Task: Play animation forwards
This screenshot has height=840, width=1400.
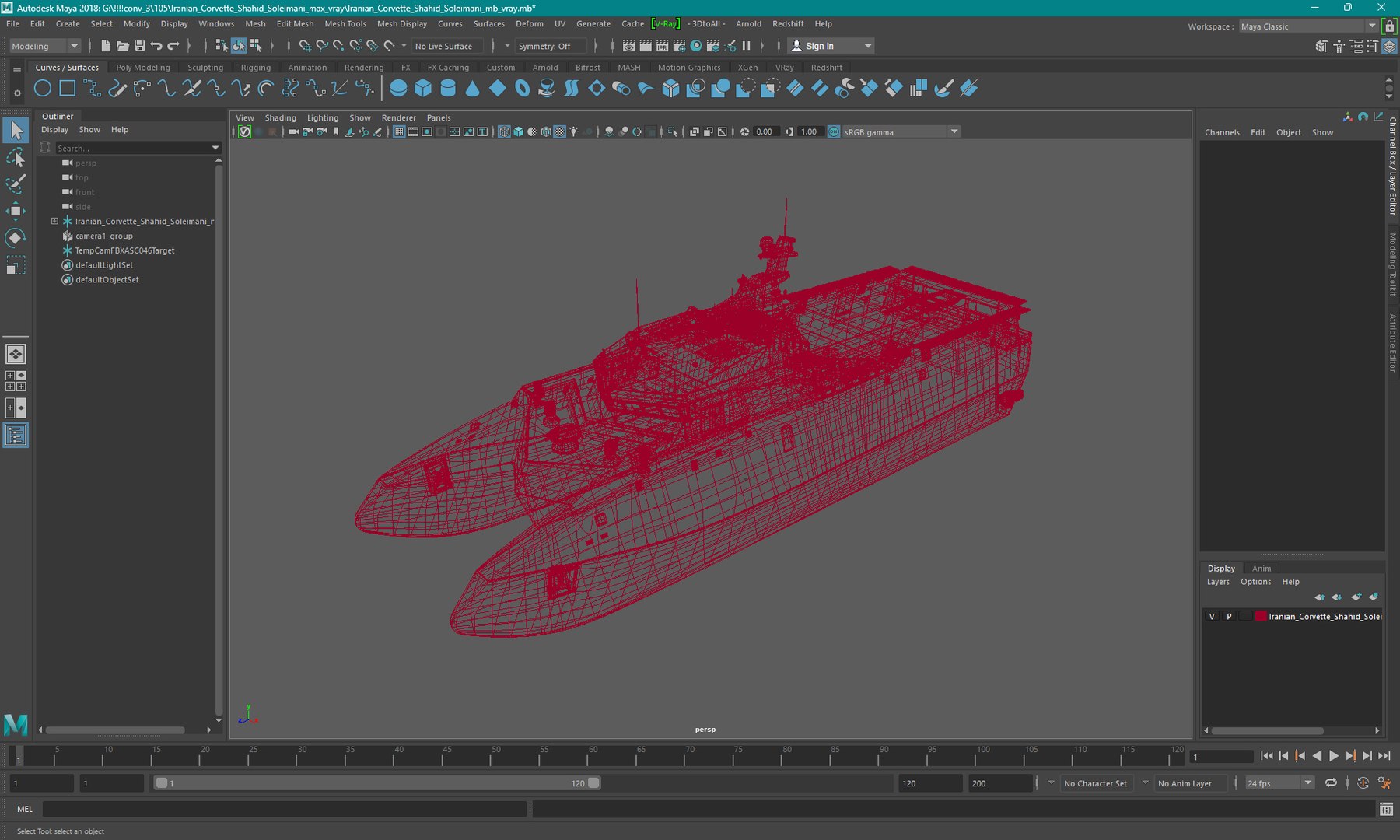Action: tap(1334, 756)
